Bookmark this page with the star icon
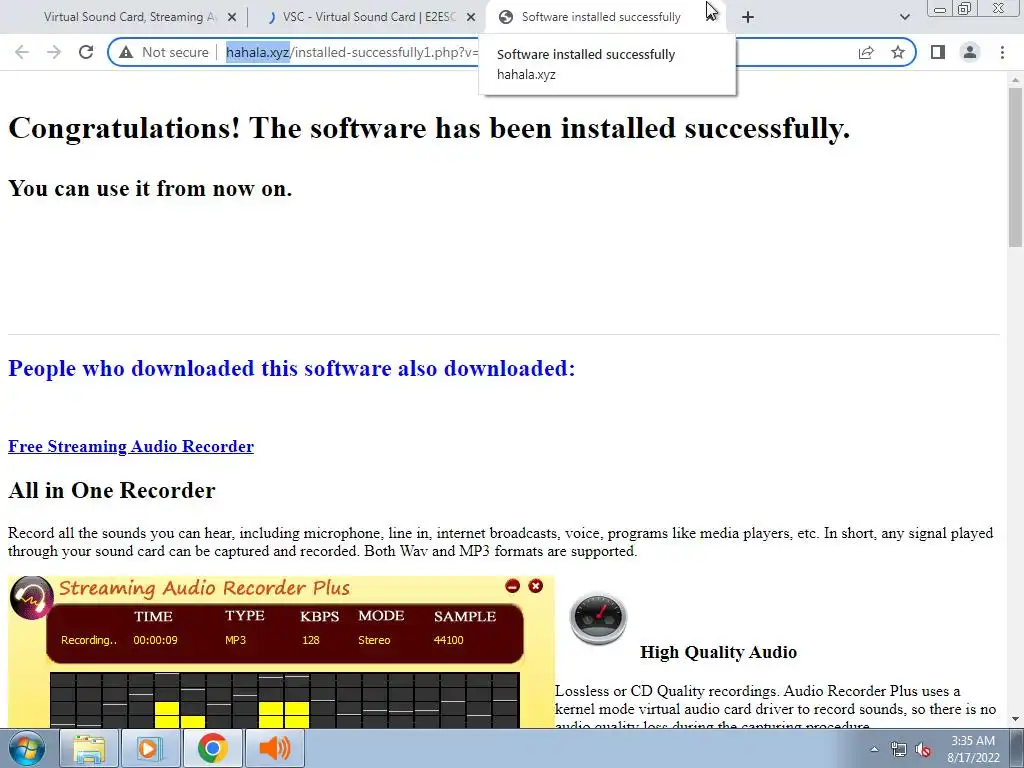The width and height of the screenshot is (1024, 768). point(898,52)
